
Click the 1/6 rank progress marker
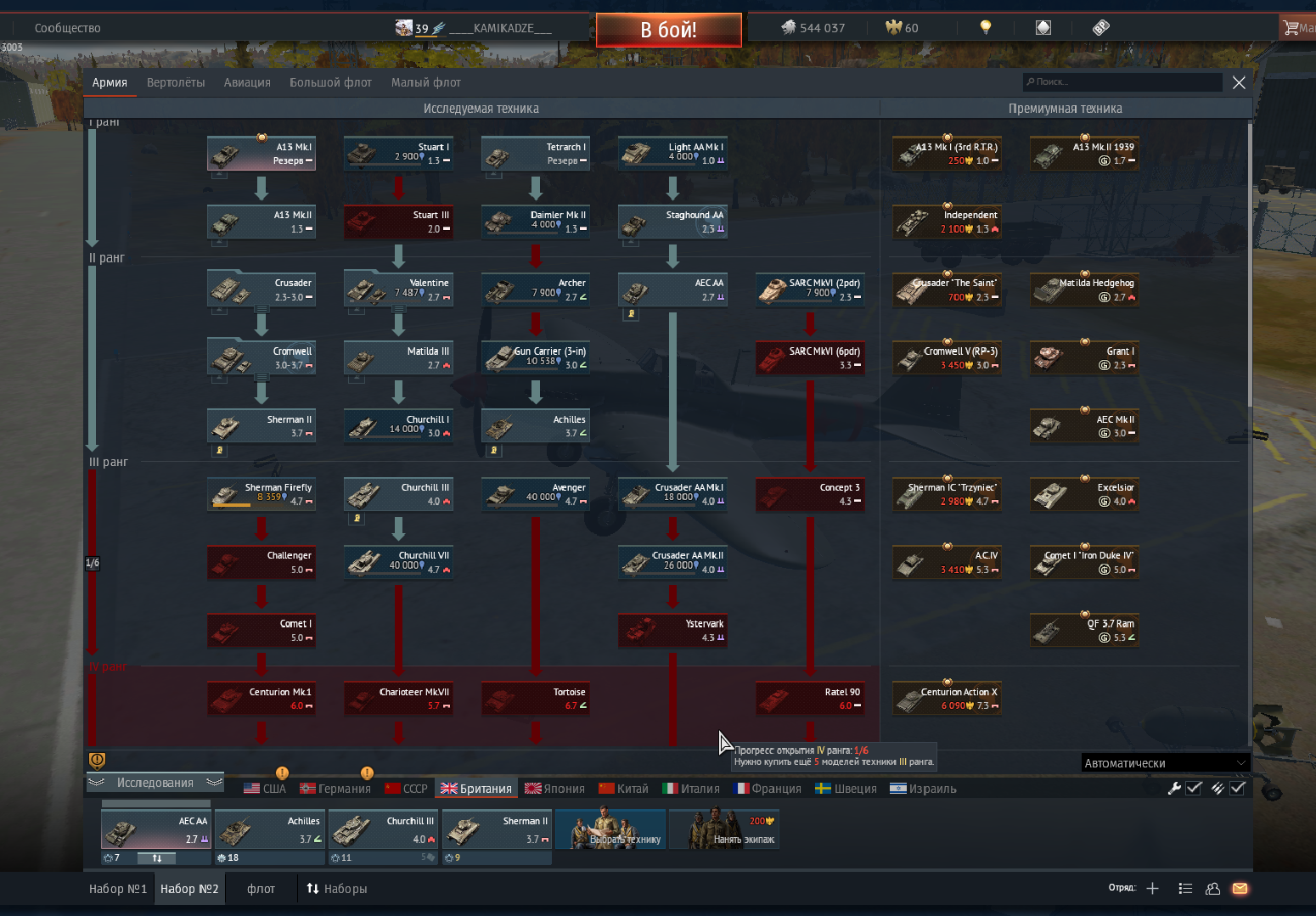click(x=93, y=562)
